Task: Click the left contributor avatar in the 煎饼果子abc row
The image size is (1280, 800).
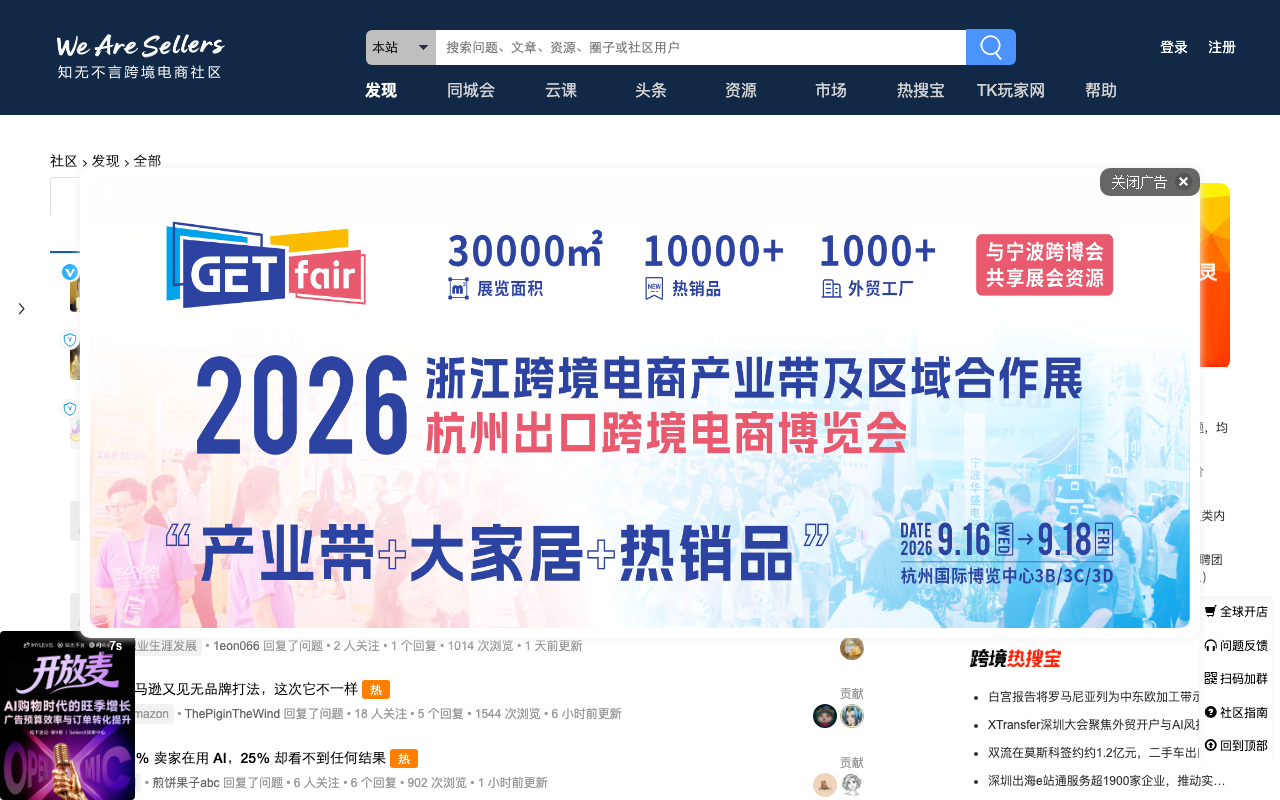Action: pos(825,785)
